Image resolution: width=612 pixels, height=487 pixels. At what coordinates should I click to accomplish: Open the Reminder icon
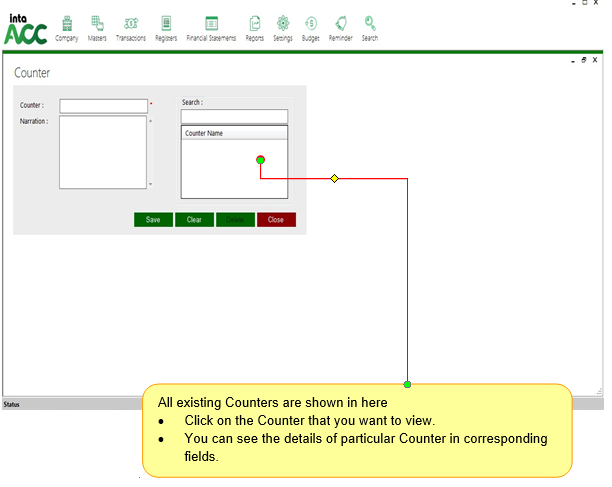(341, 24)
